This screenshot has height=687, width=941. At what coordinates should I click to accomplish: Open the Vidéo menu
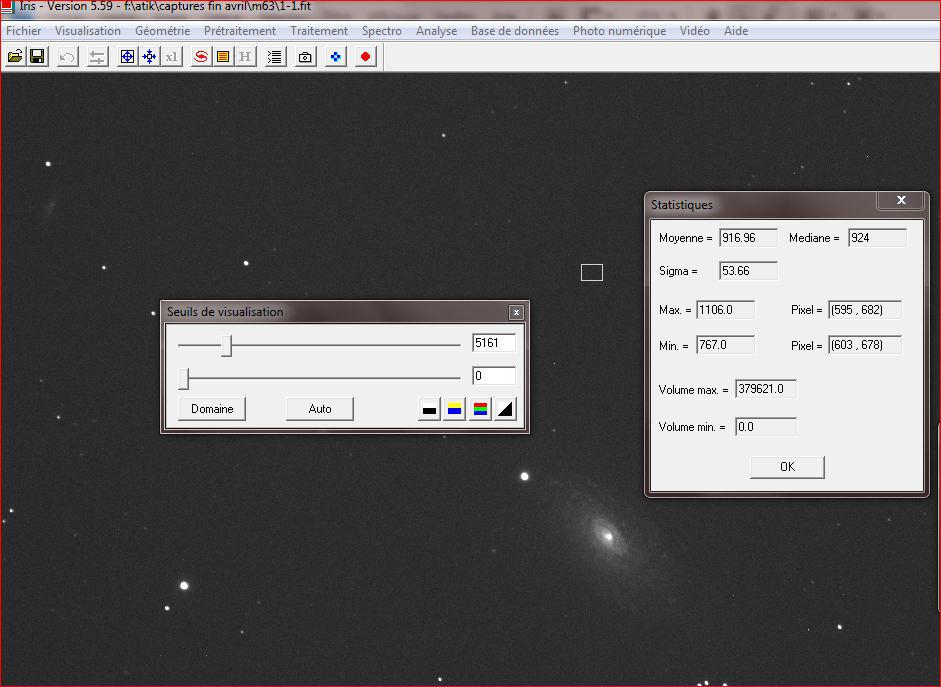694,31
